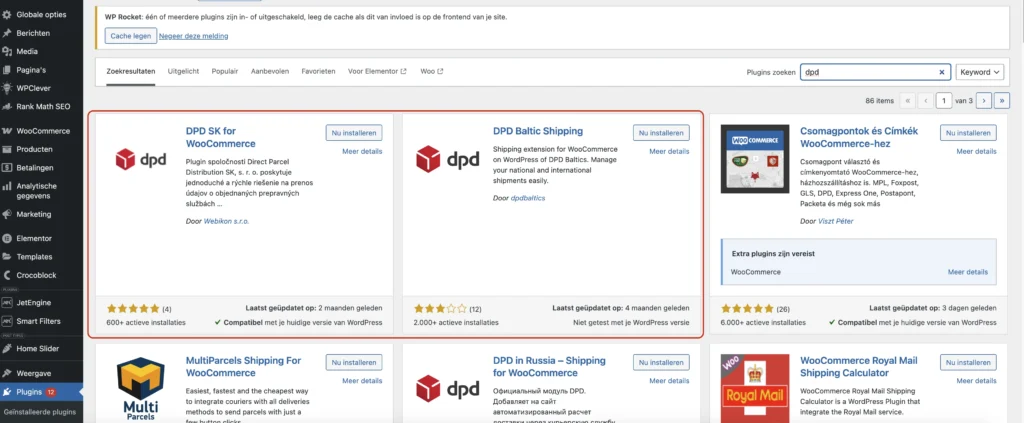Open Geïnstalleerde plugins submenu item
Image resolution: width=1024 pixels, height=423 pixels.
(x=40, y=412)
